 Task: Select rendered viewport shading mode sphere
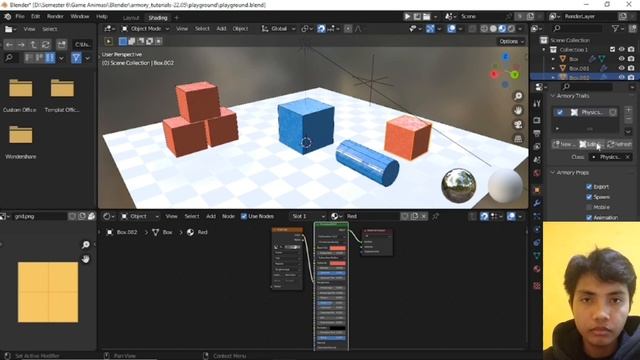511,29
